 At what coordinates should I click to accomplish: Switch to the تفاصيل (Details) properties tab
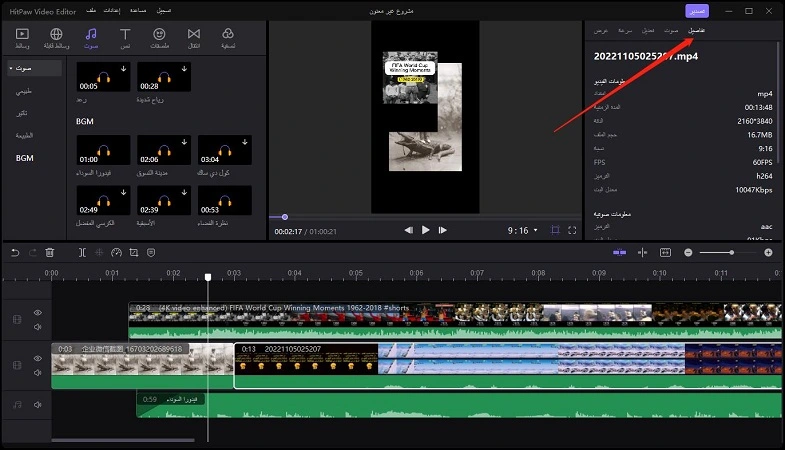[x=696, y=31]
